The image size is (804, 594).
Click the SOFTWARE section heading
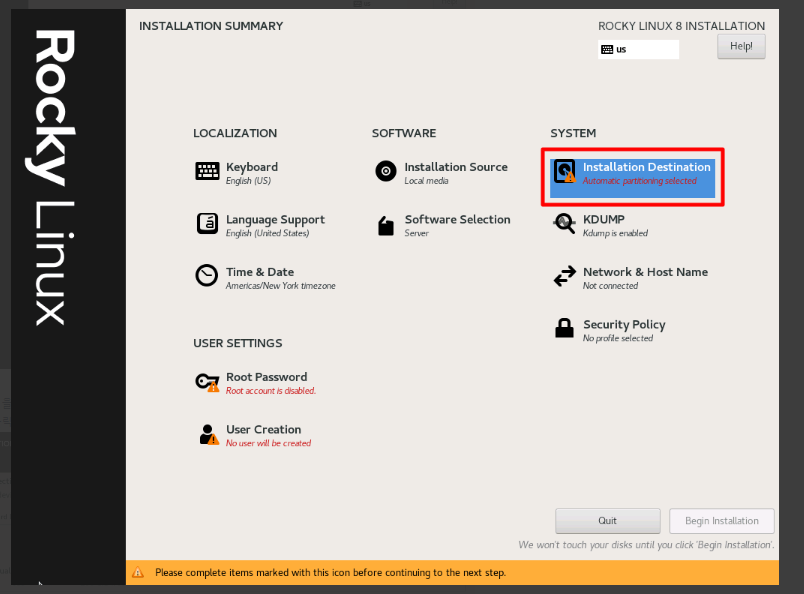pos(404,133)
